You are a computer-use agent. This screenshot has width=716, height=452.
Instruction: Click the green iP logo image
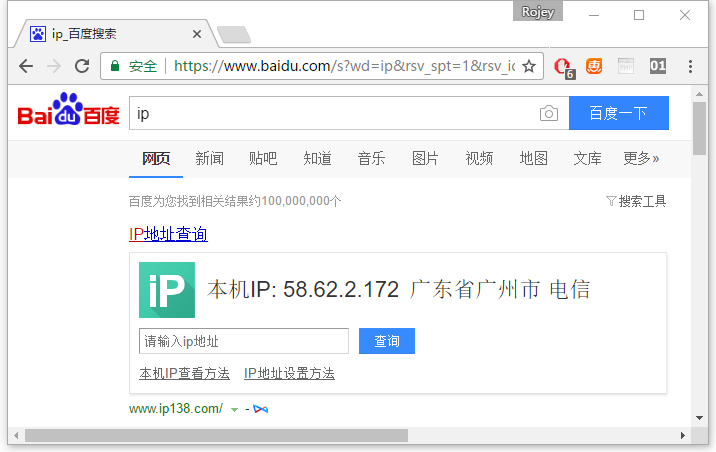click(167, 290)
